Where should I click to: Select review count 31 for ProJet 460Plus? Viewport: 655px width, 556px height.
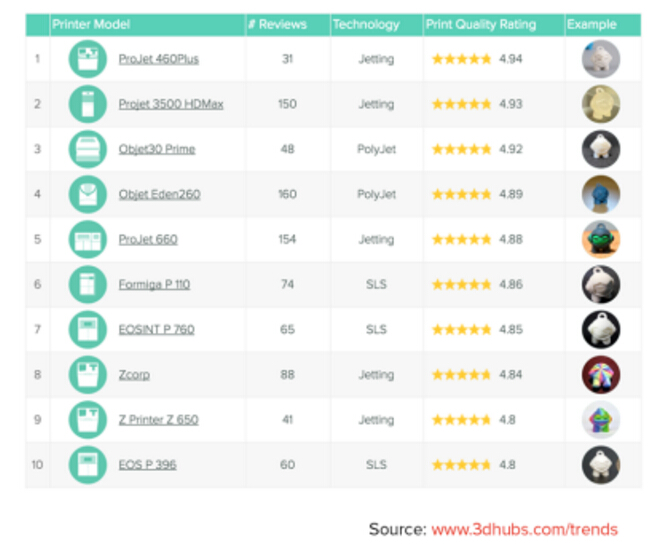pyautogui.click(x=287, y=59)
